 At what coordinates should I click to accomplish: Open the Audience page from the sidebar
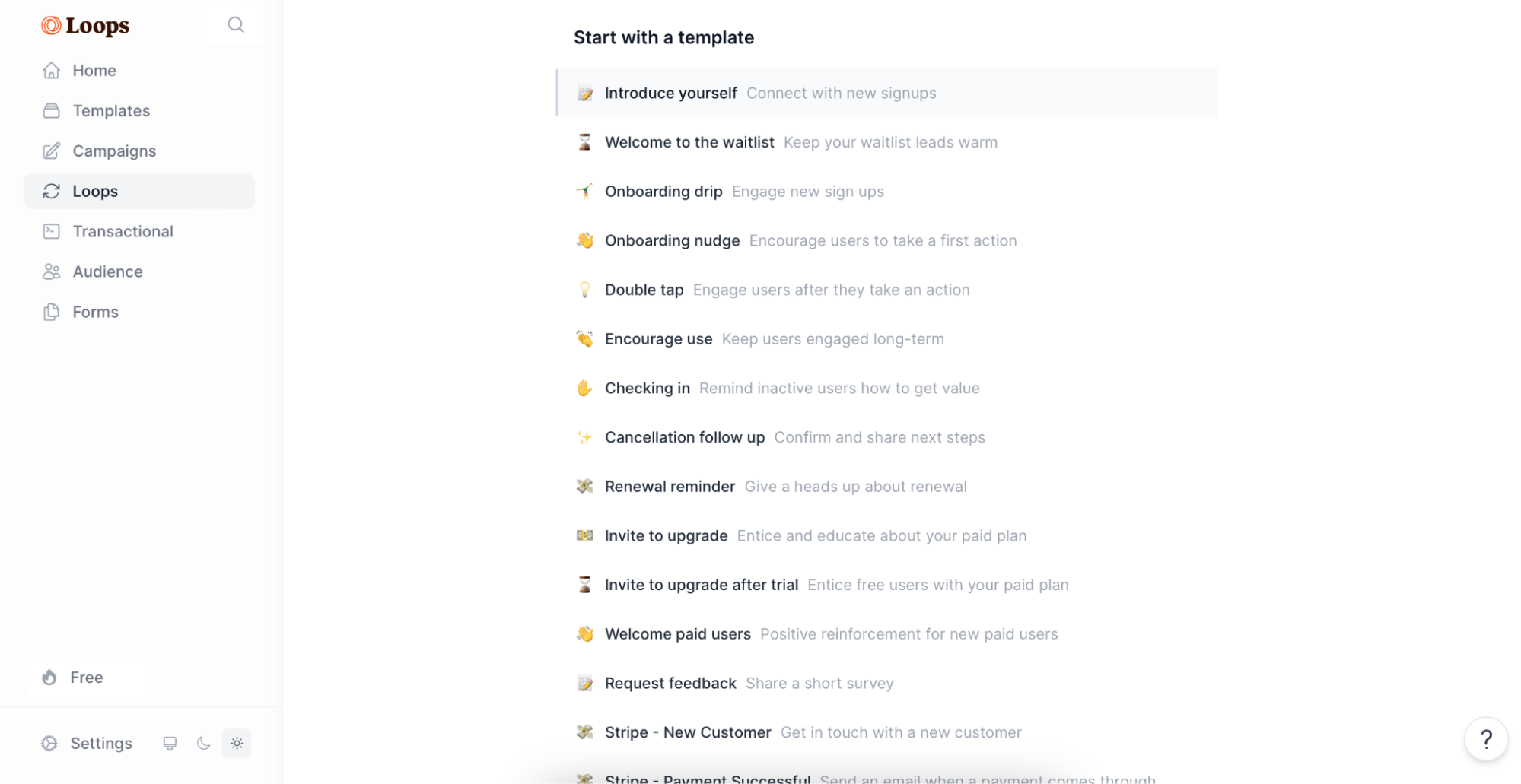(x=107, y=271)
